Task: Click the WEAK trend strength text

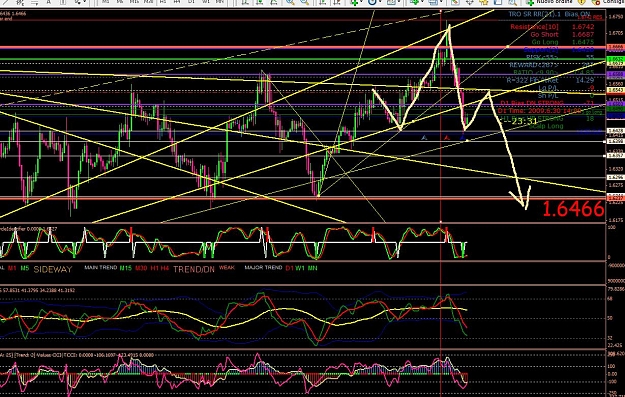Action: (227, 267)
